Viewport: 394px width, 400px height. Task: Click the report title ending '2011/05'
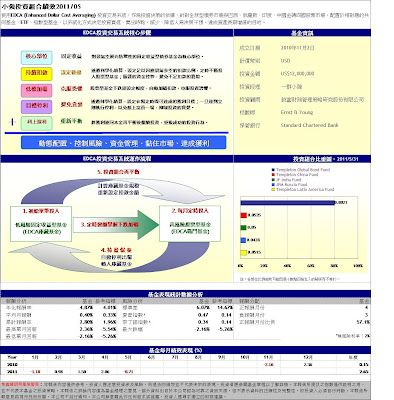pyautogui.click(x=41, y=6)
